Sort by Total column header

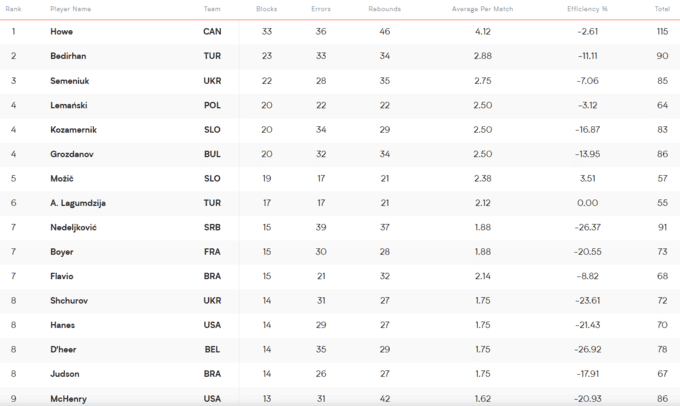click(x=662, y=9)
